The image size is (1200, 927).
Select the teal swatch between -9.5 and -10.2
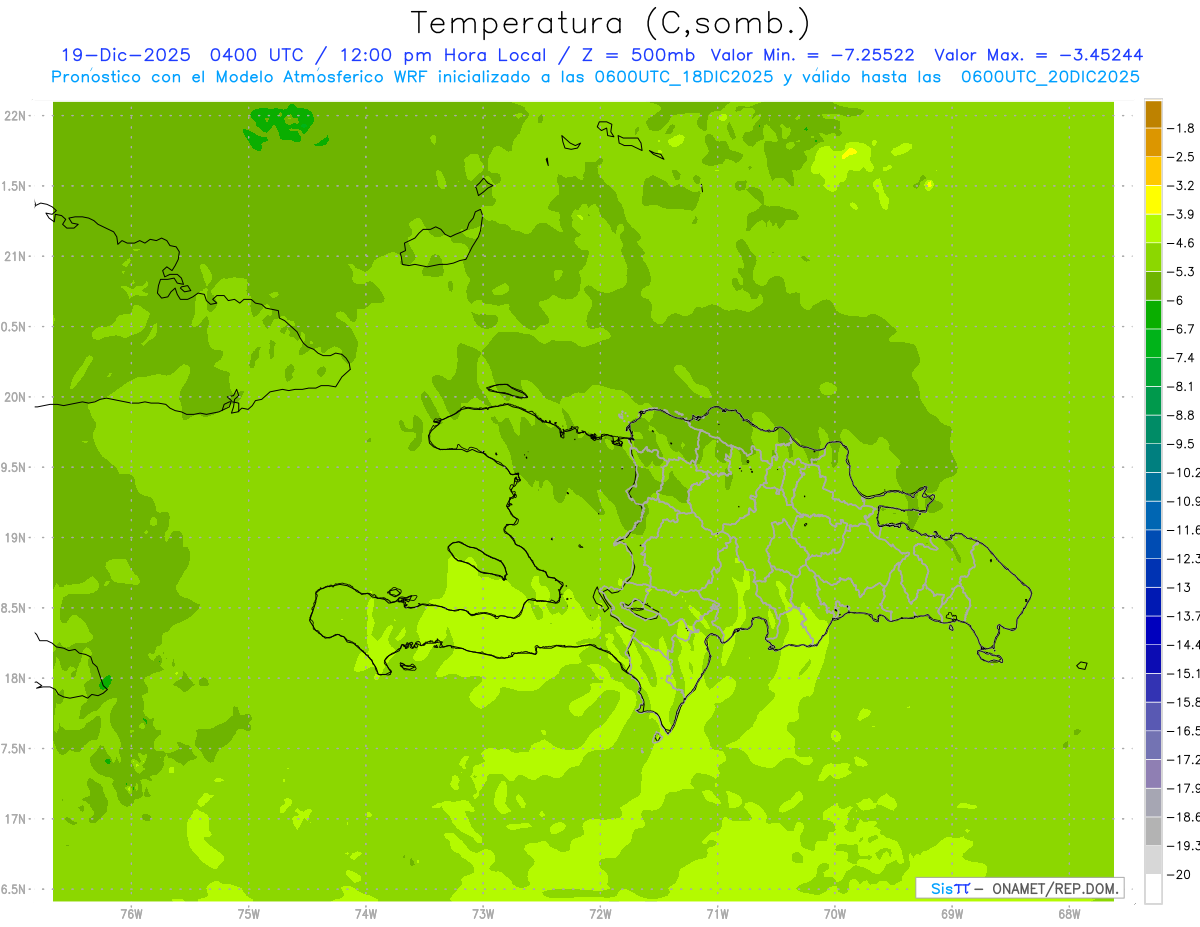coord(1153,458)
